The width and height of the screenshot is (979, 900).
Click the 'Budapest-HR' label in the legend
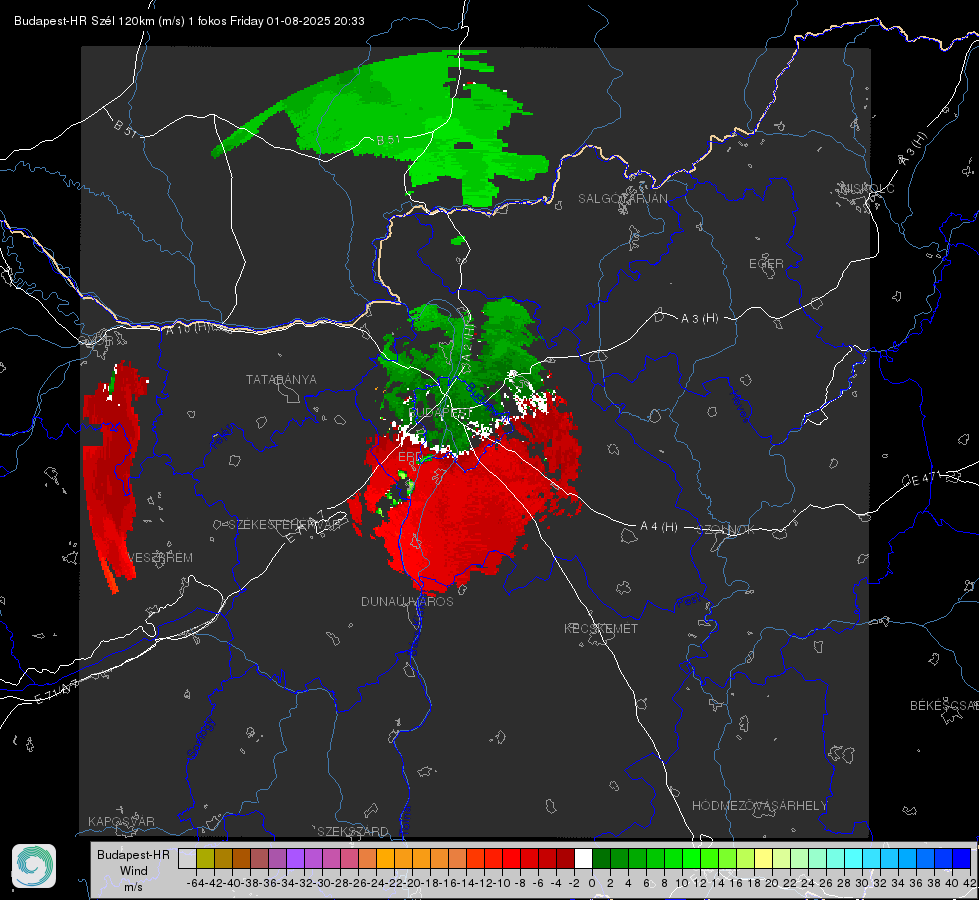pos(133,854)
